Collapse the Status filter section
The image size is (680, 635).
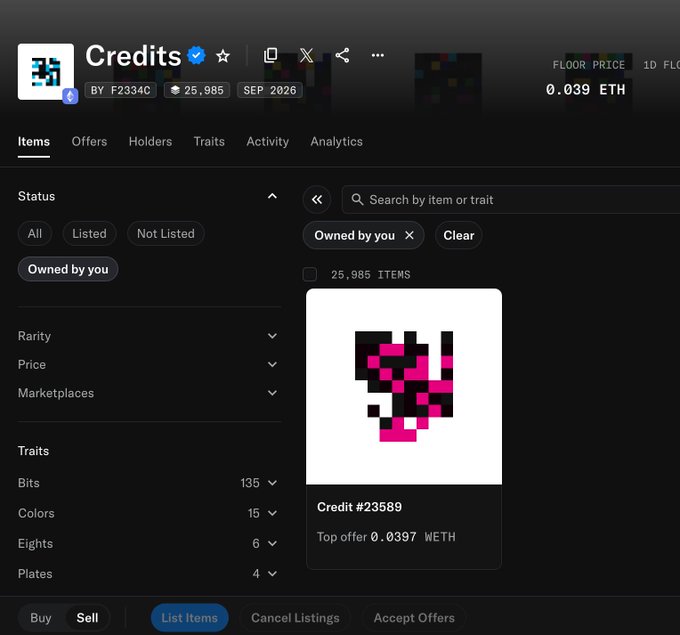(x=272, y=196)
